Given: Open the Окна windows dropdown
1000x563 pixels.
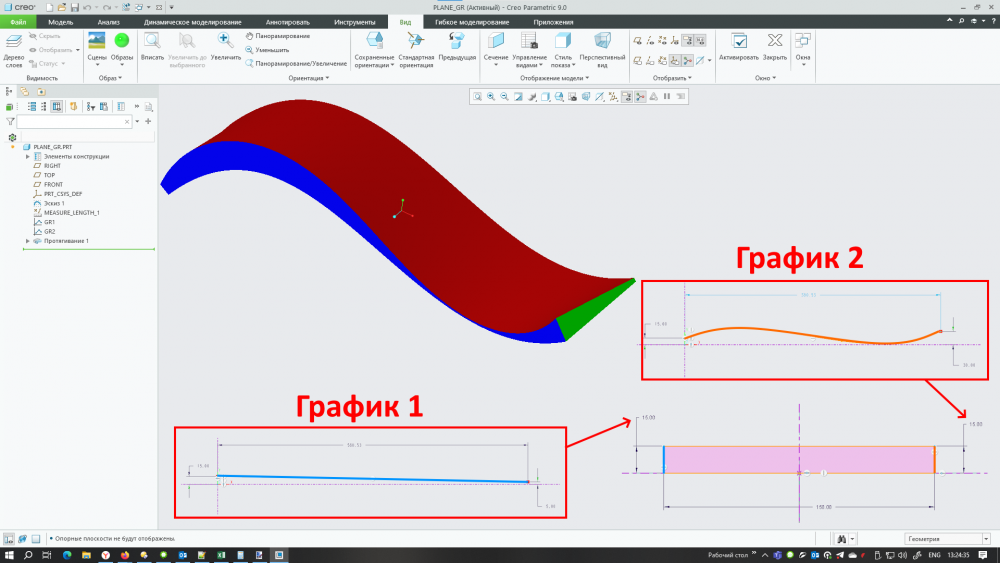Looking at the screenshot, I should [x=802, y=50].
